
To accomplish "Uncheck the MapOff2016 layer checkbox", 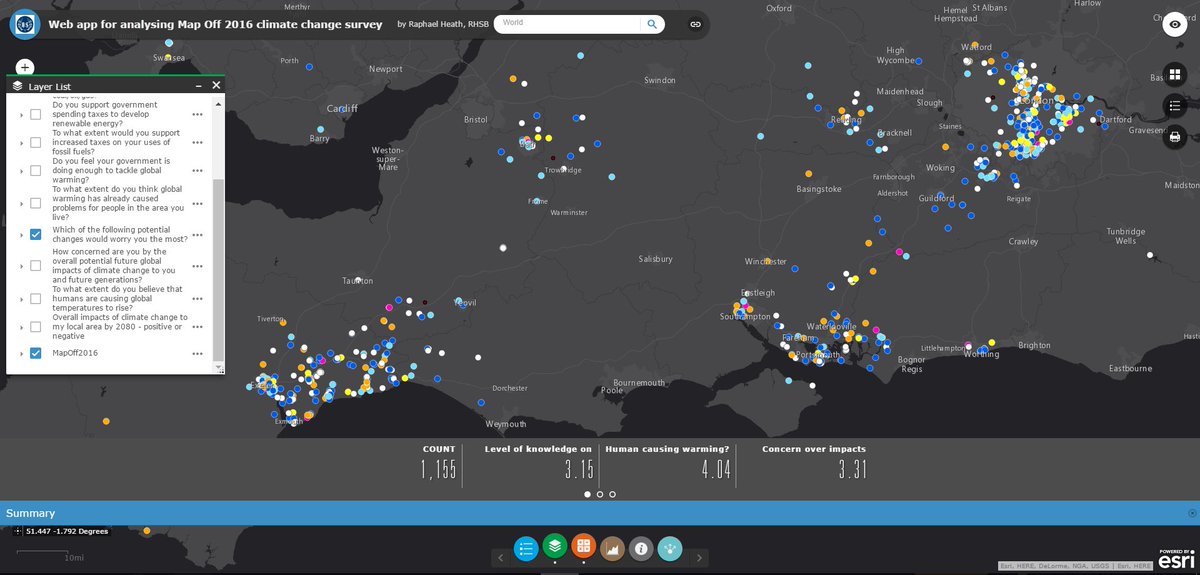I will pyautogui.click(x=35, y=353).
